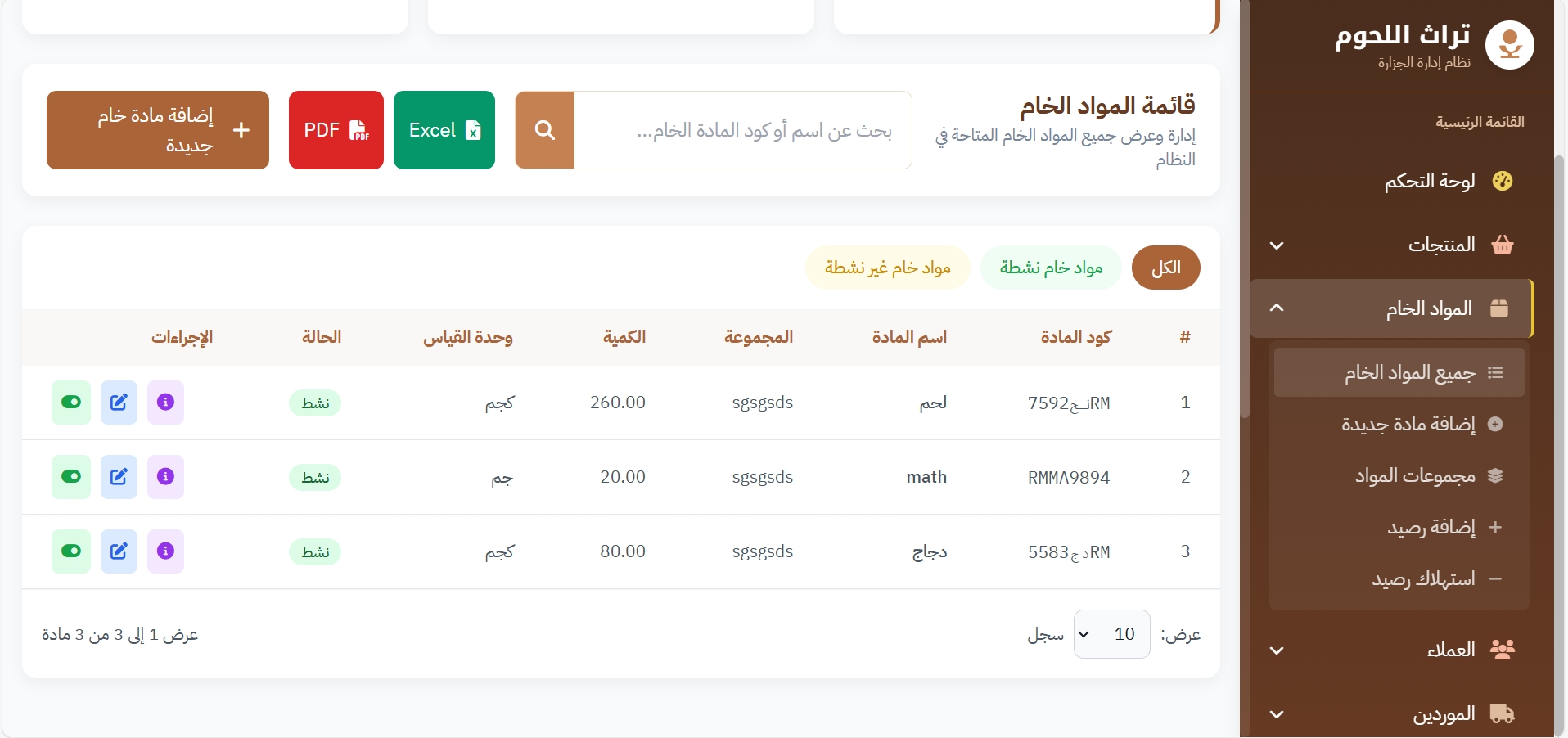Screen dimensions: 1568x738
Task: Edit the دجاج raw material row
Action: (x=119, y=551)
